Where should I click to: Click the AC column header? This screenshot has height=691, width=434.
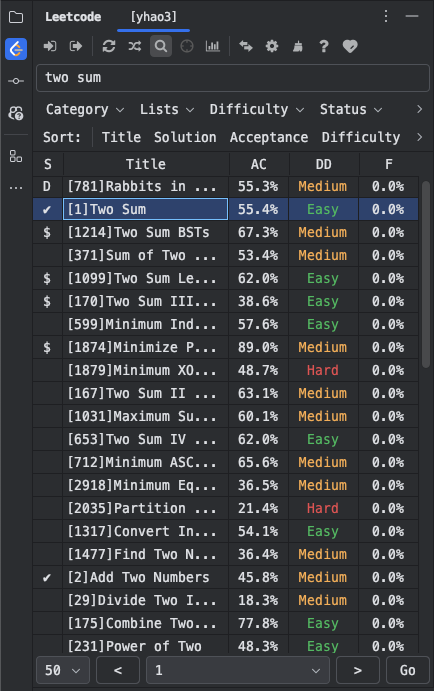tap(259, 164)
